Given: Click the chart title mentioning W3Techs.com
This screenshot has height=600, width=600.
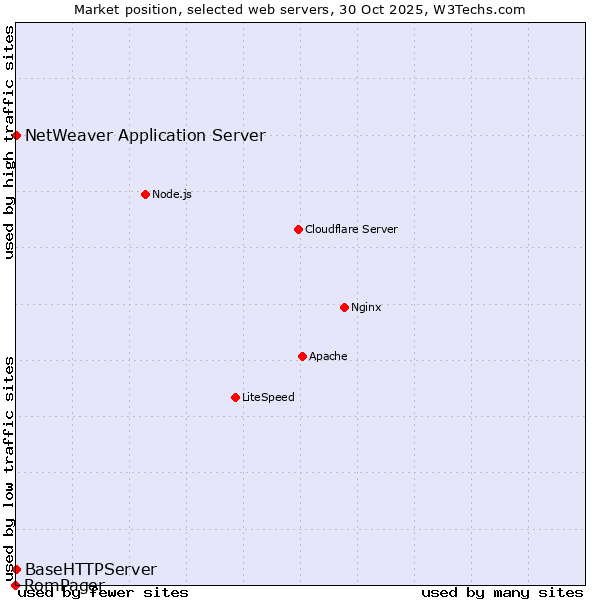Looking at the screenshot, I should (300, 9).
